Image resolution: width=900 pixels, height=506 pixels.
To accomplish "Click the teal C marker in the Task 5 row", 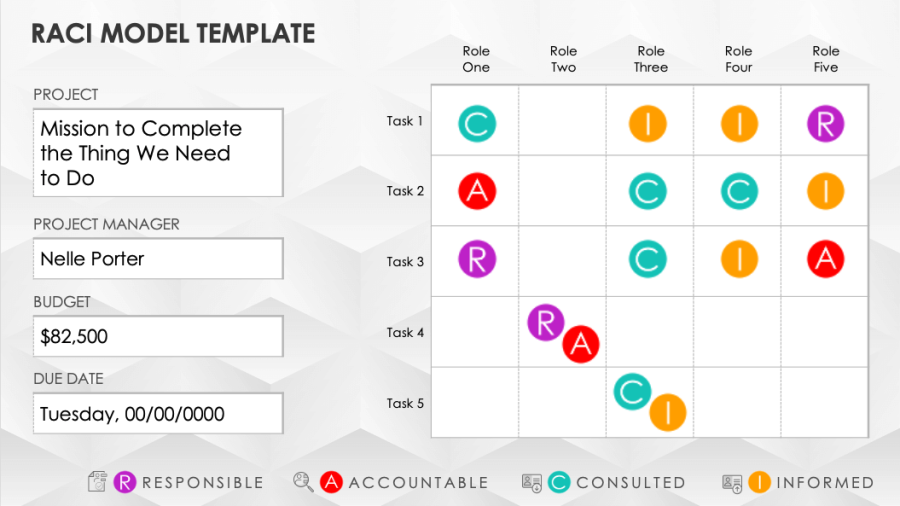I will point(632,391).
